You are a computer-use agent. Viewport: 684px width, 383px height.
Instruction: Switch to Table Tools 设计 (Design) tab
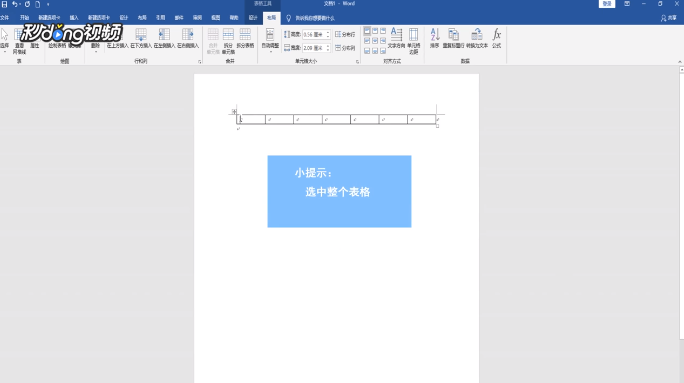point(253,18)
